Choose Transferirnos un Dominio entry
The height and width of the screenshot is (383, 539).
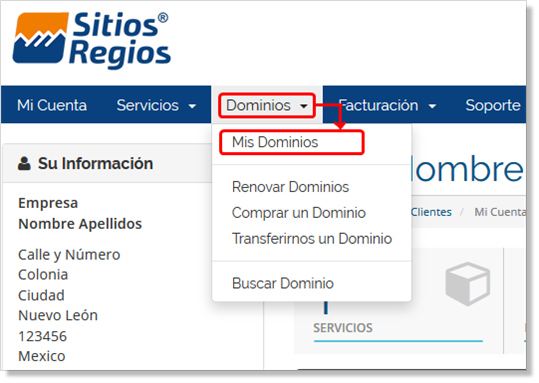coord(312,239)
